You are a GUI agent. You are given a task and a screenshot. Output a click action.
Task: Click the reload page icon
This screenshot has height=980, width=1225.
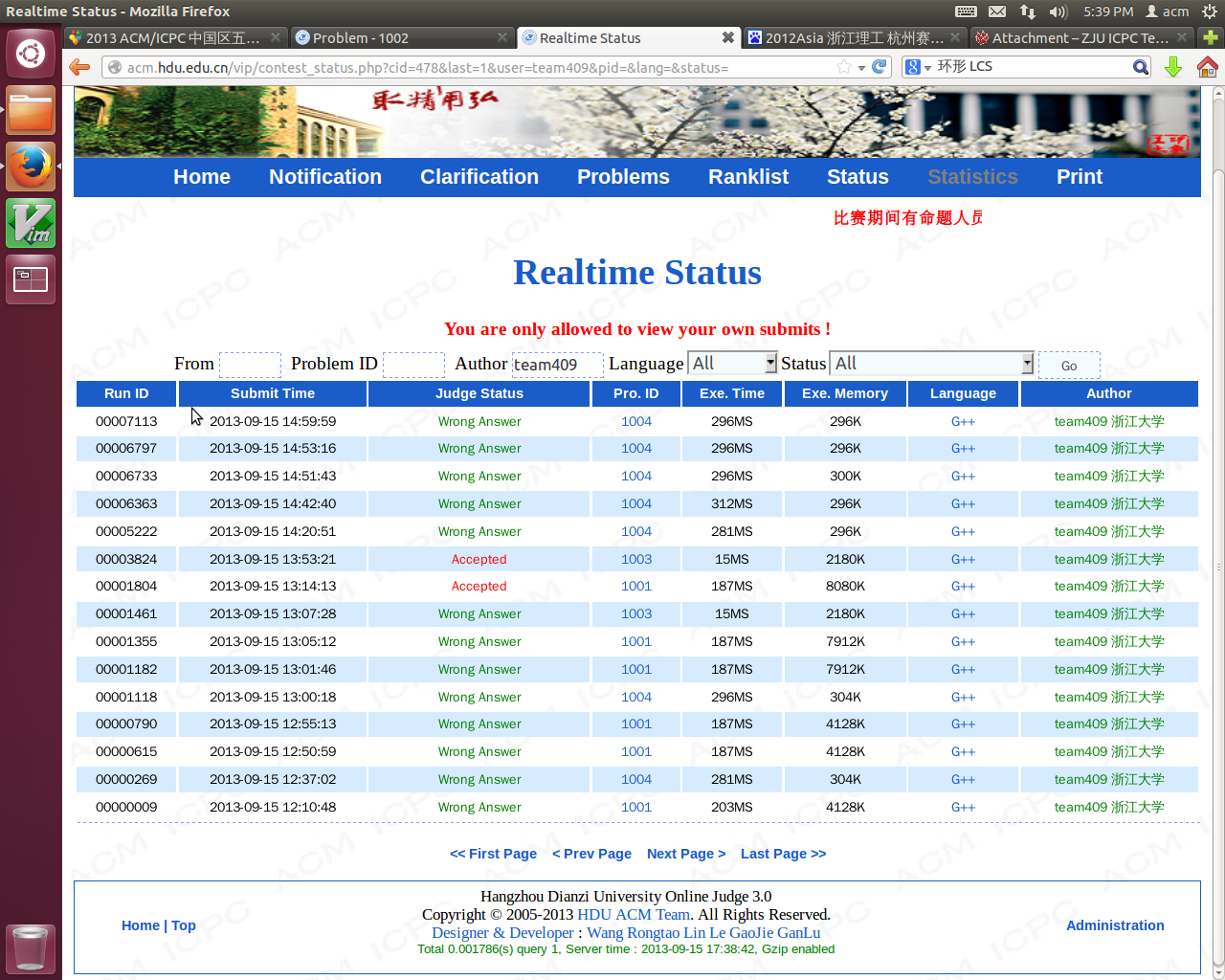click(x=880, y=67)
